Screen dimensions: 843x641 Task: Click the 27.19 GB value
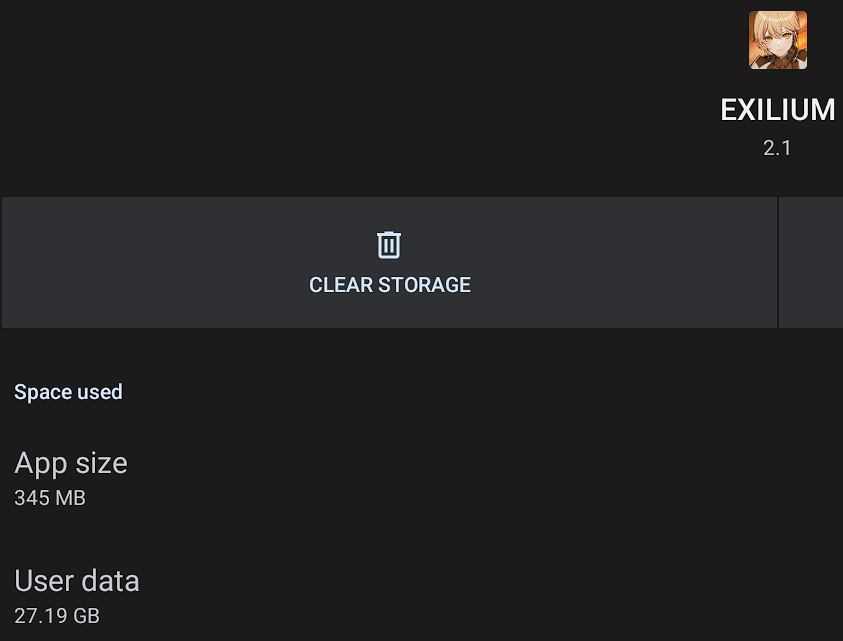56,615
